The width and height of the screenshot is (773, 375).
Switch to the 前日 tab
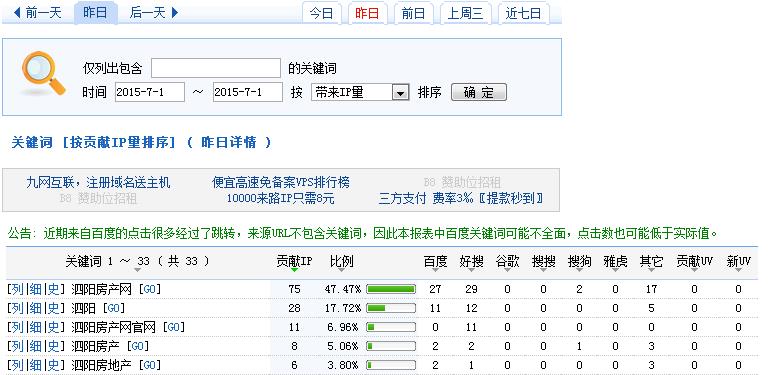(x=413, y=13)
